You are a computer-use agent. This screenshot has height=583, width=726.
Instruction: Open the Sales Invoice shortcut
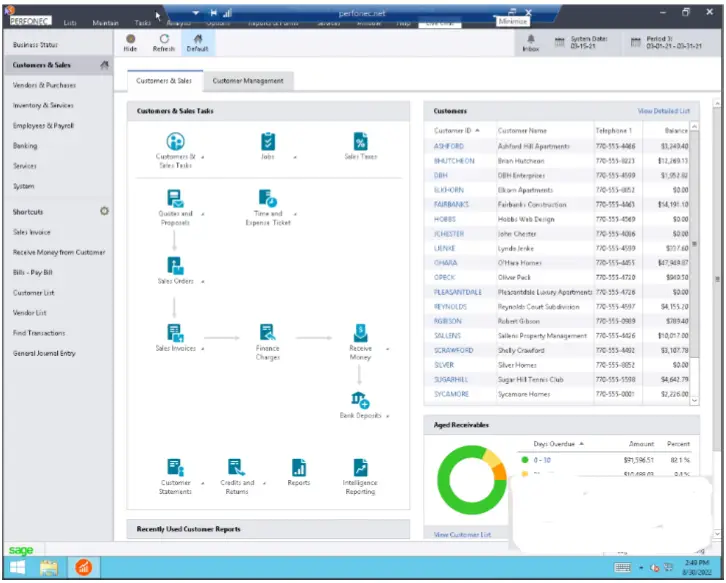tap(31, 232)
